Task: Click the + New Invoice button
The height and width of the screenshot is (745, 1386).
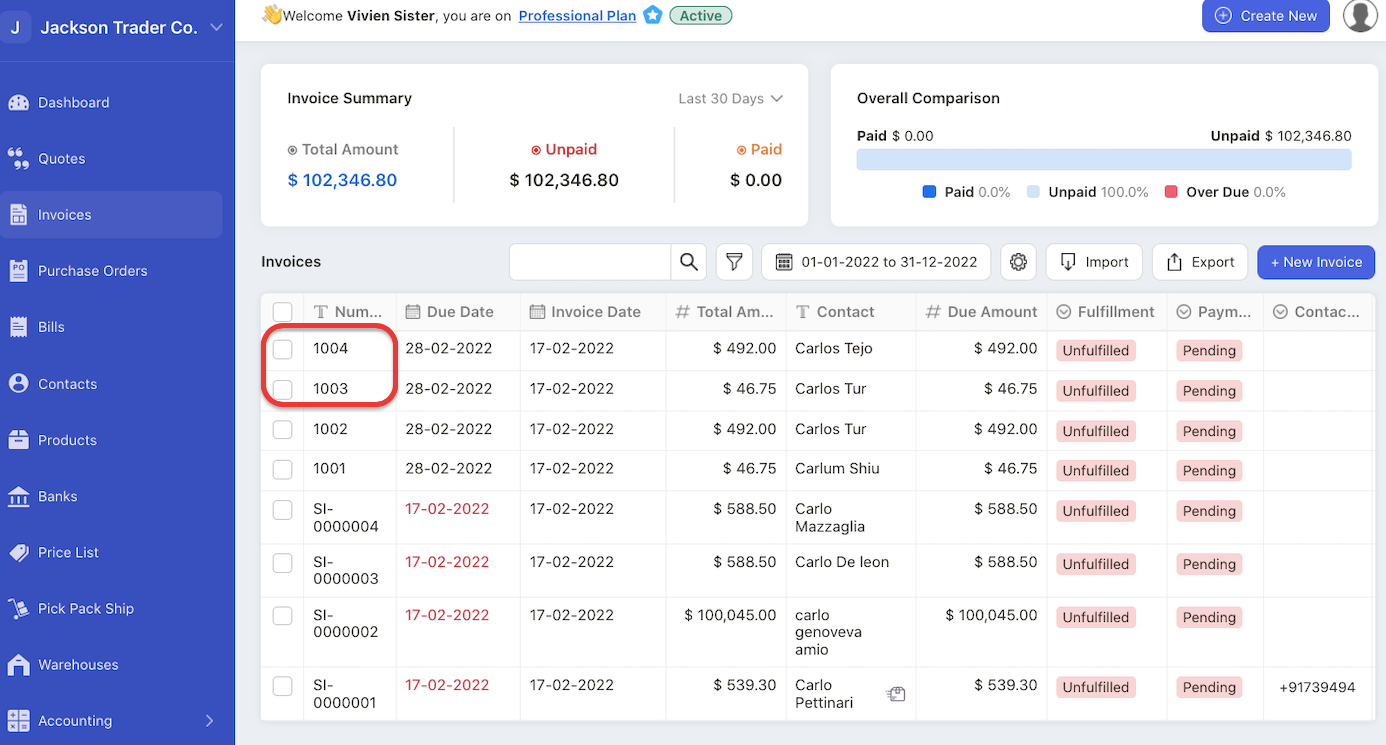Action: click(x=1316, y=262)
